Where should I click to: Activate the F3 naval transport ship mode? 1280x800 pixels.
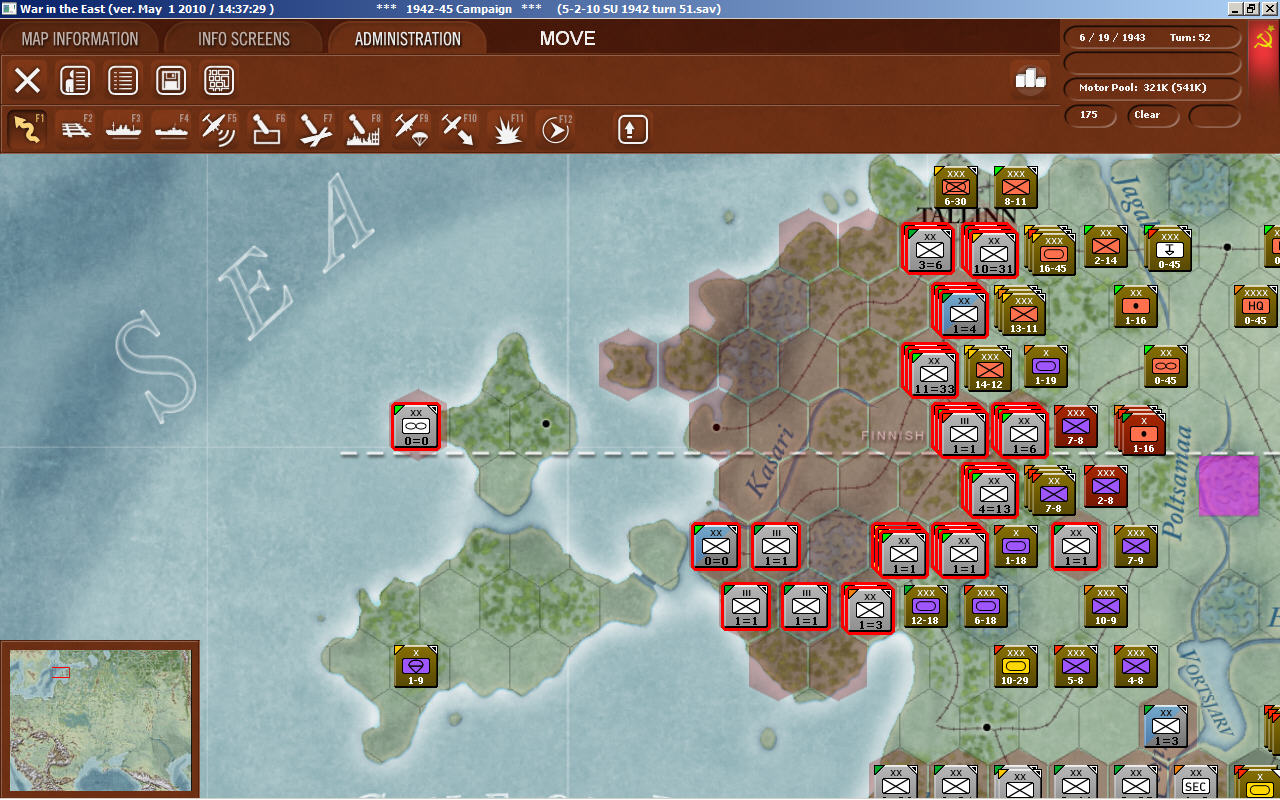[x=123, y=129]
